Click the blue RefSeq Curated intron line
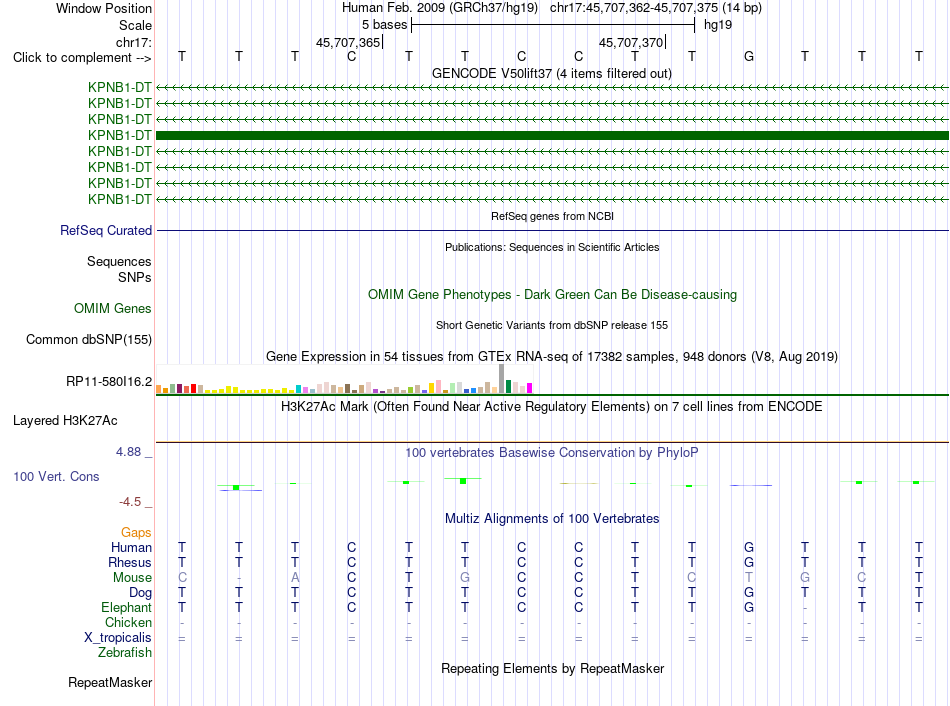 (553, 230)
